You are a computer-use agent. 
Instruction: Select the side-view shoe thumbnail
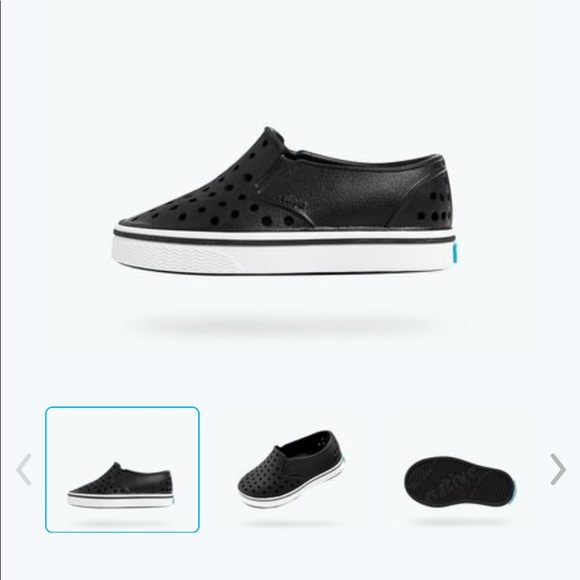(122, 469)
